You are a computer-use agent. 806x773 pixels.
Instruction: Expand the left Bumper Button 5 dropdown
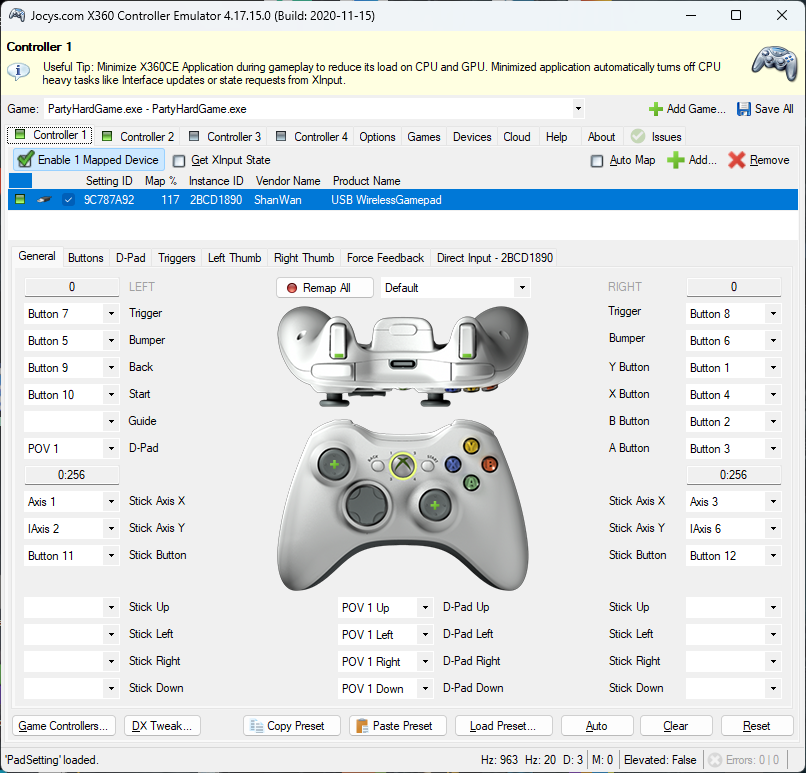point(111,341)
